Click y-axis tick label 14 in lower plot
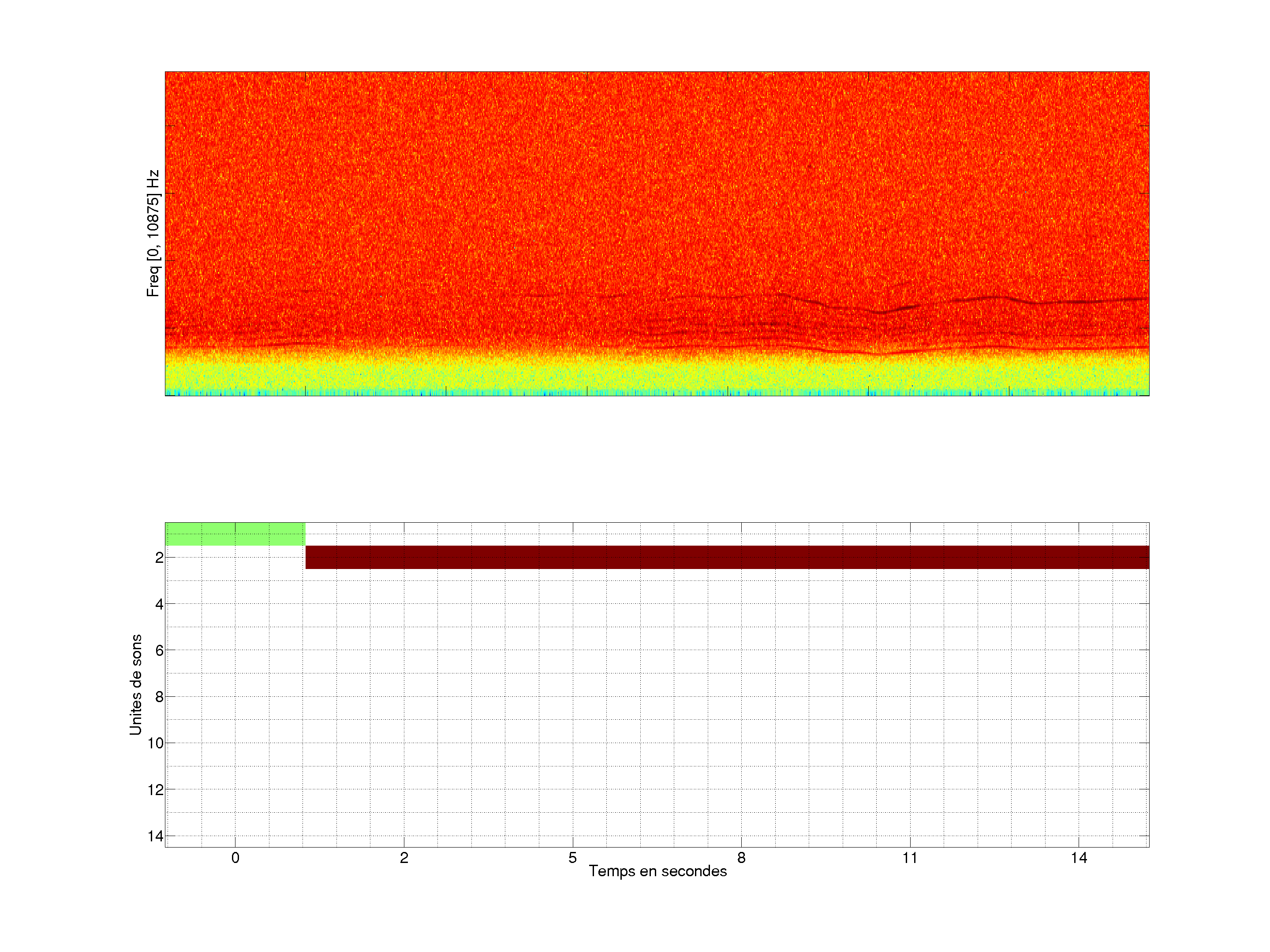The image size is (1270, 952). (156, 836)
